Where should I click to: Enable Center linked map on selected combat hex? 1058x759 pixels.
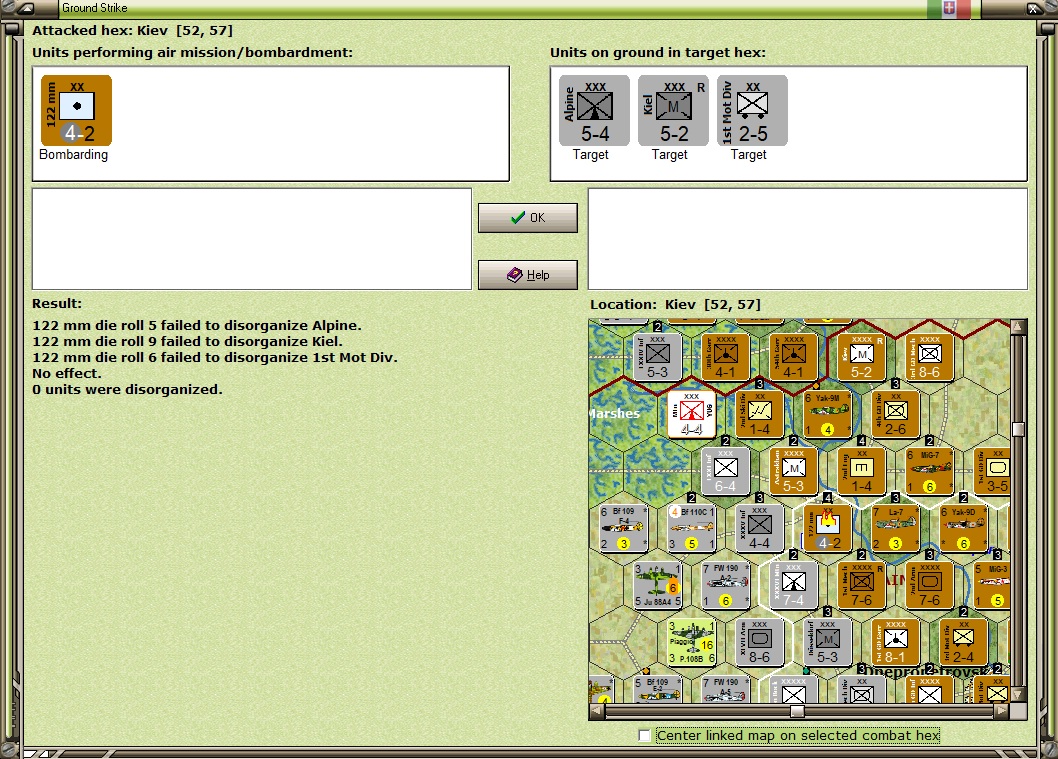click(644, 735)
